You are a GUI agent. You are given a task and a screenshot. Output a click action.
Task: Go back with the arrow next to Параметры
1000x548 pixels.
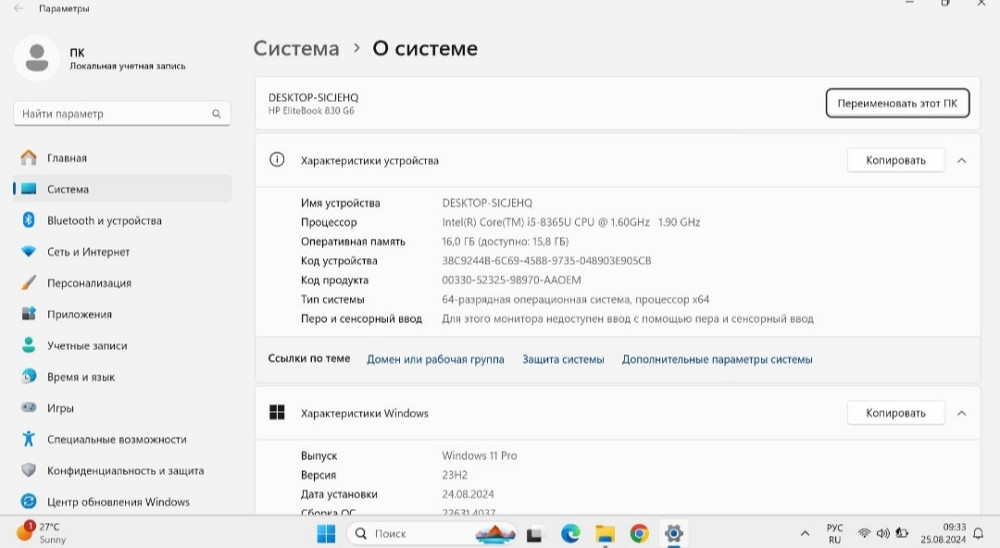coord(19,8)
